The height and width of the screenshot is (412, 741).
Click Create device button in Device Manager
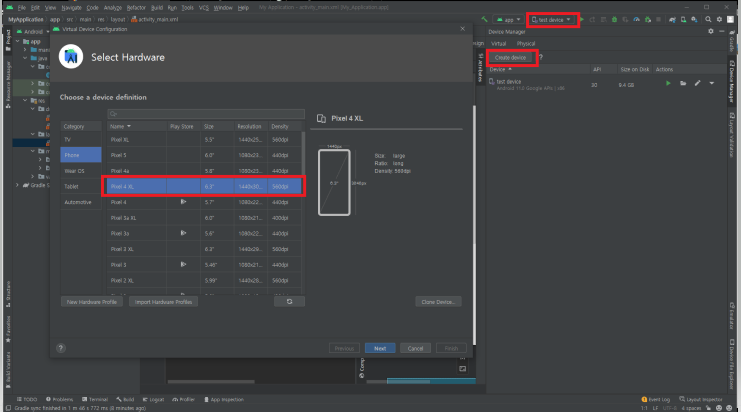510,57
